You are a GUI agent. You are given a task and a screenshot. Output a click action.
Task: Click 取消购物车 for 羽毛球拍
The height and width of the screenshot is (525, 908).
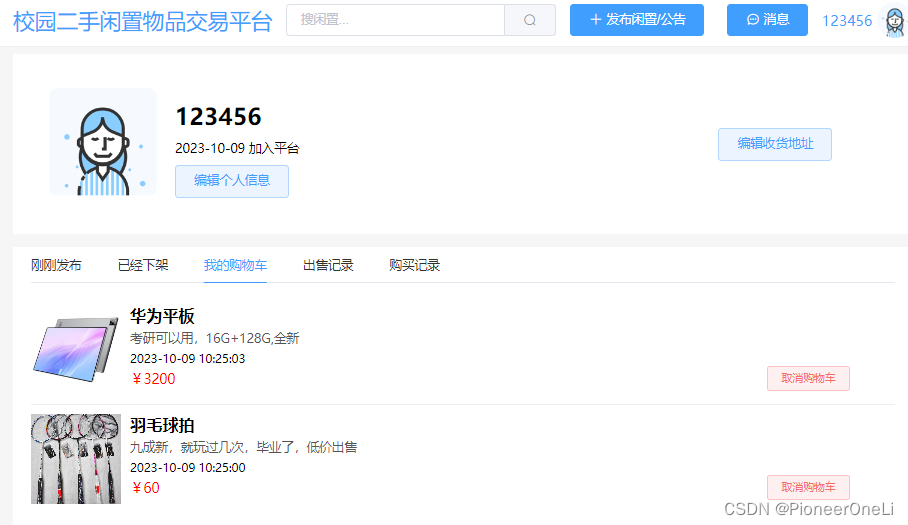coord(808,487)
